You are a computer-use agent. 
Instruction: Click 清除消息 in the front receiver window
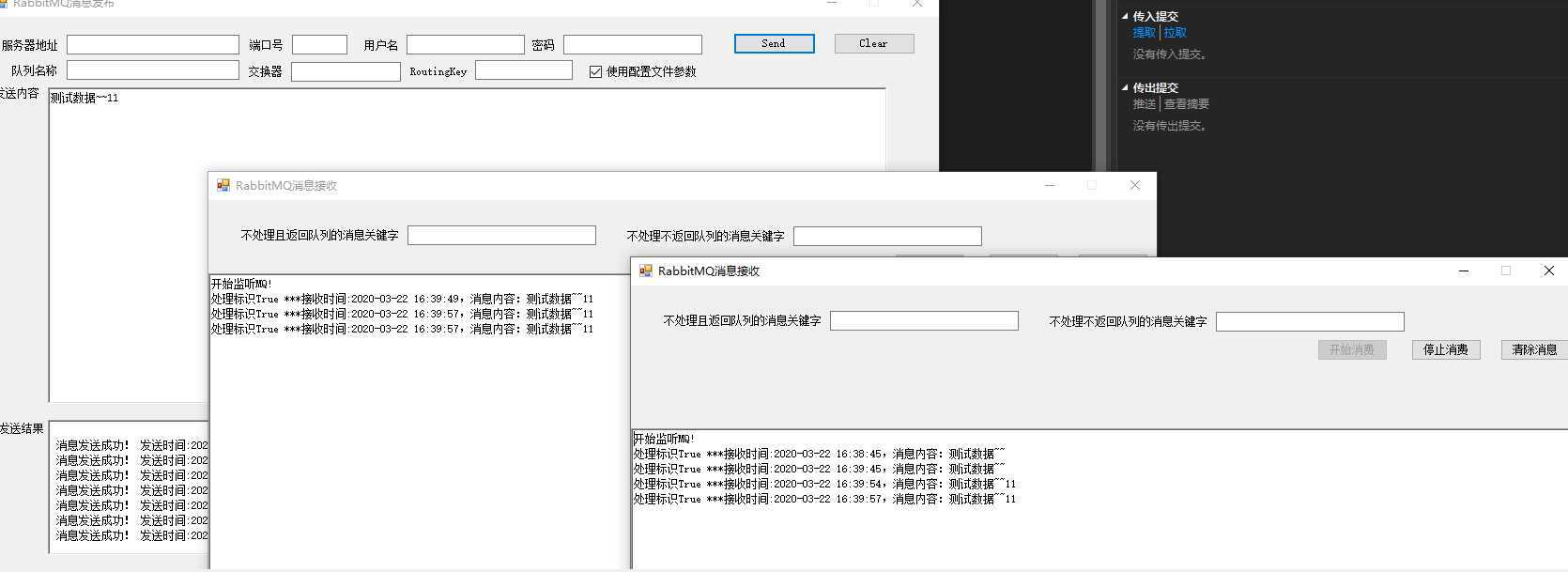coord(1534,349)
